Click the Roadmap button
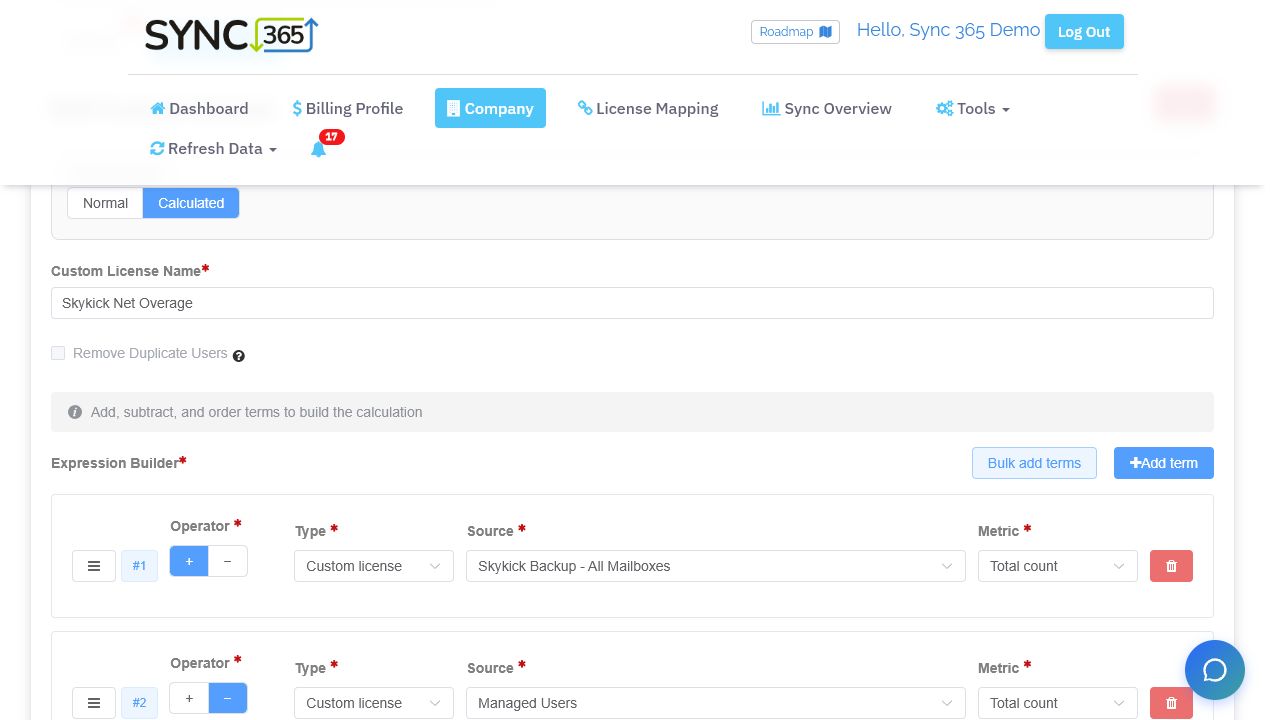Viewport: 1280px width, 720px height. [x=795, y=32]
